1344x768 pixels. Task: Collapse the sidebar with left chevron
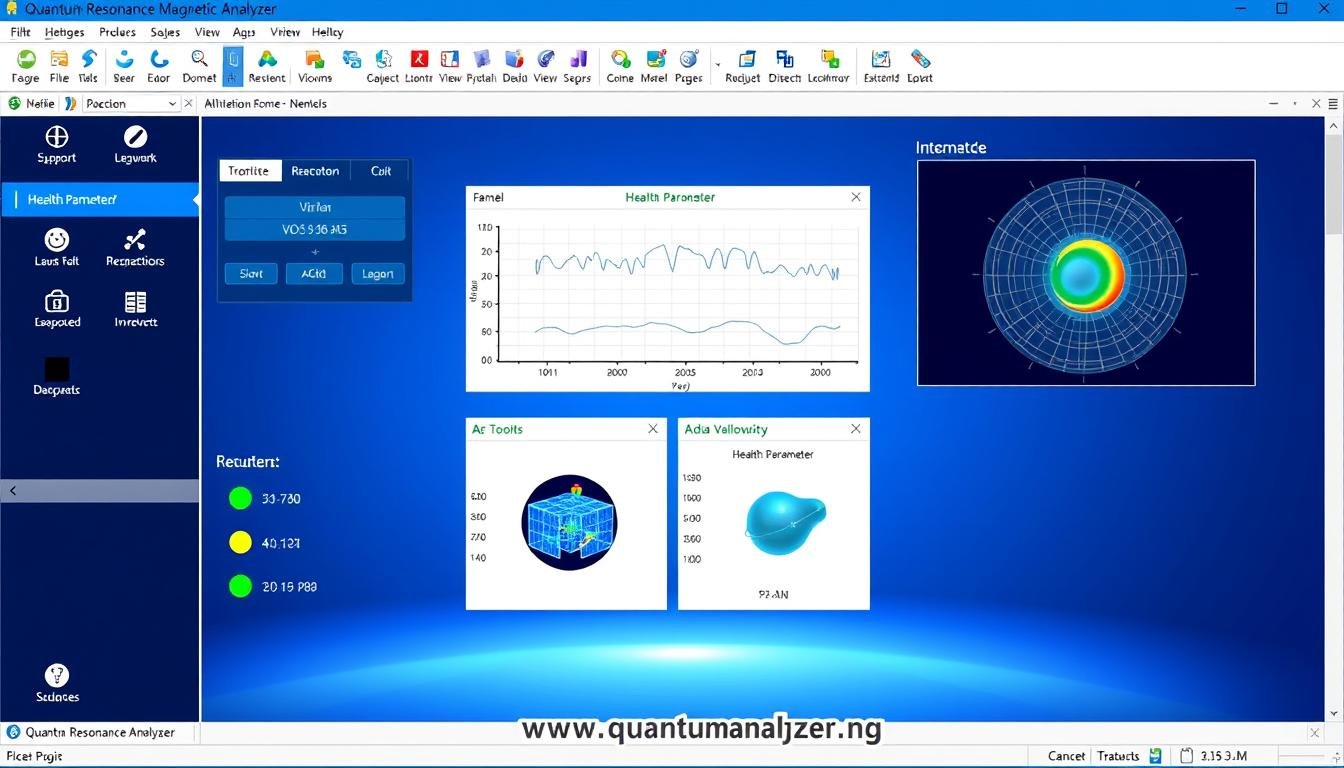pyautogui.click(x=13, y=491)
